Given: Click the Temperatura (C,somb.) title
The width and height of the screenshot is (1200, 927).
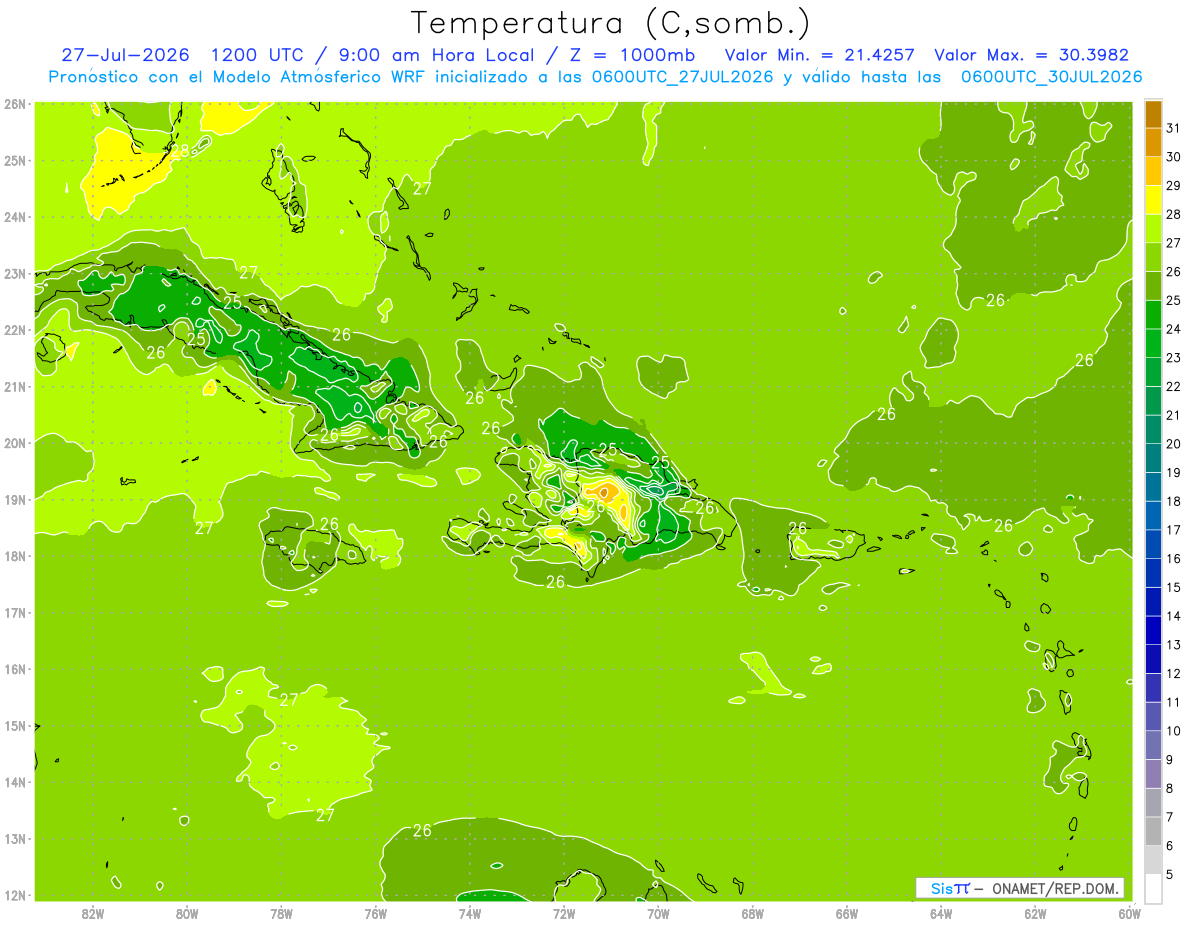Looking at the screenshot, I should pos(611,23).
